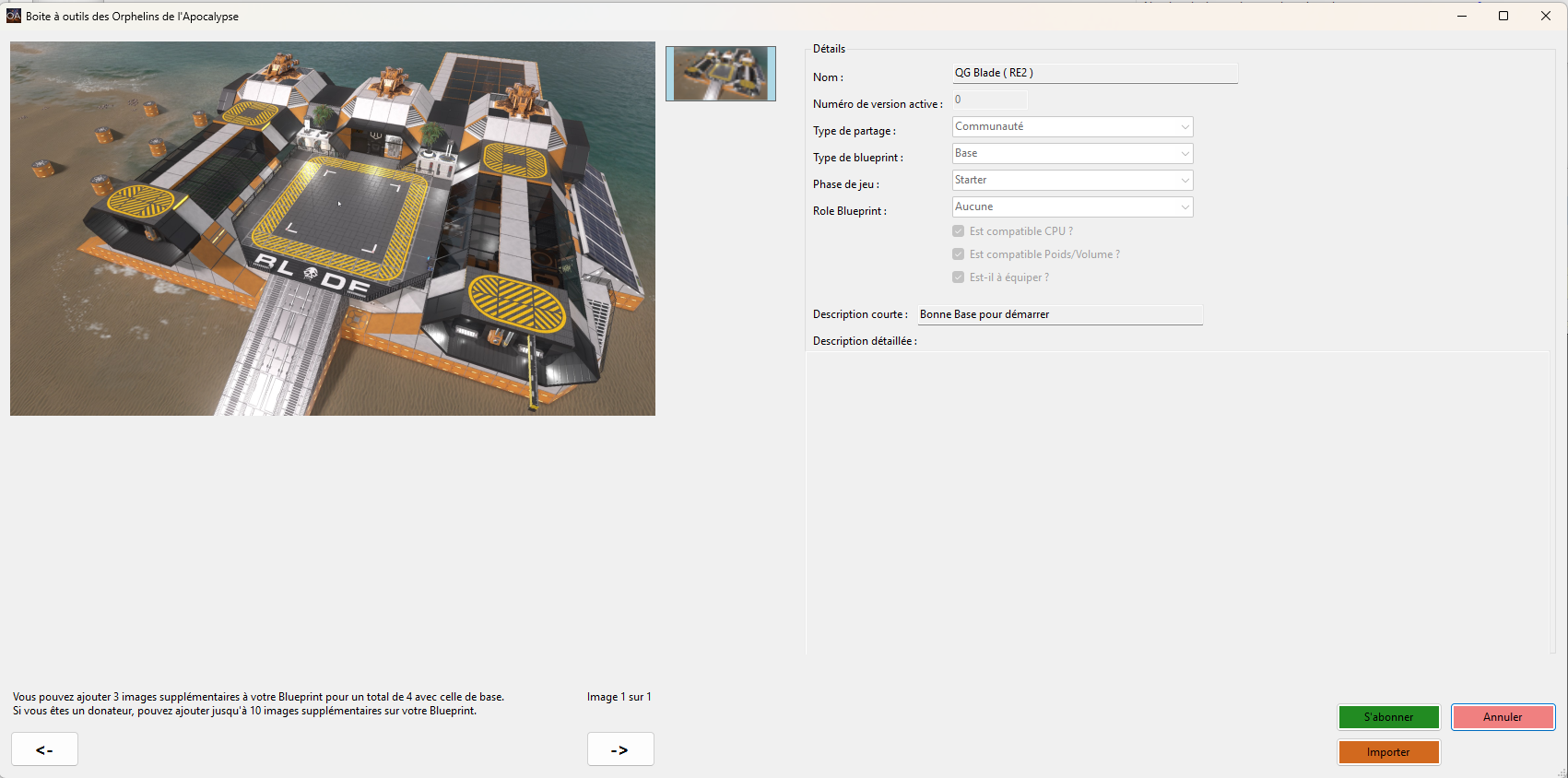Go to the previous image with the left arrow
Screen dimensions: 1568x778
pos(44,749)
